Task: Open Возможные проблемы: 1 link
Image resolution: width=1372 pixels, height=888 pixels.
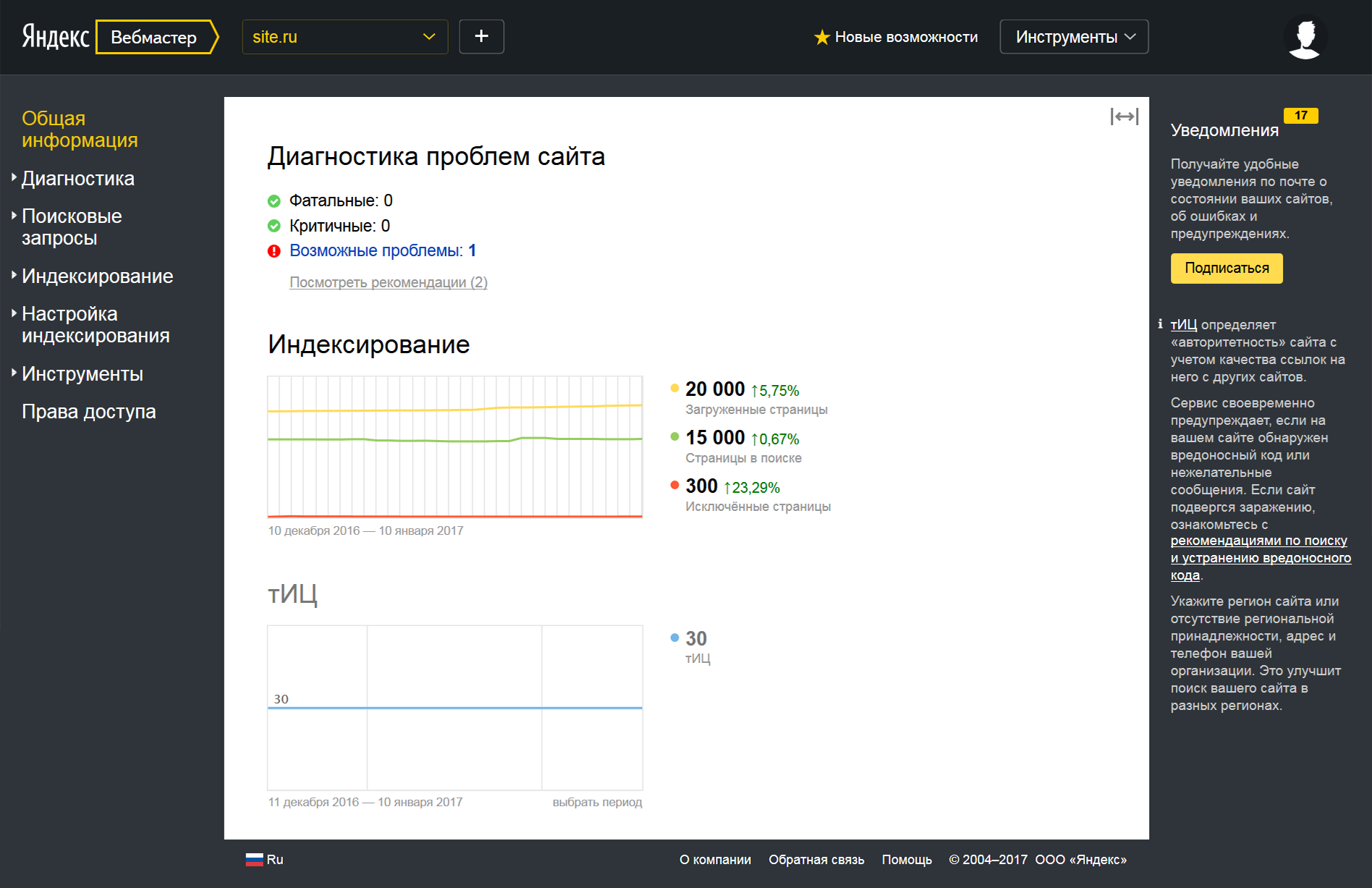Action: tap(383, 250)
